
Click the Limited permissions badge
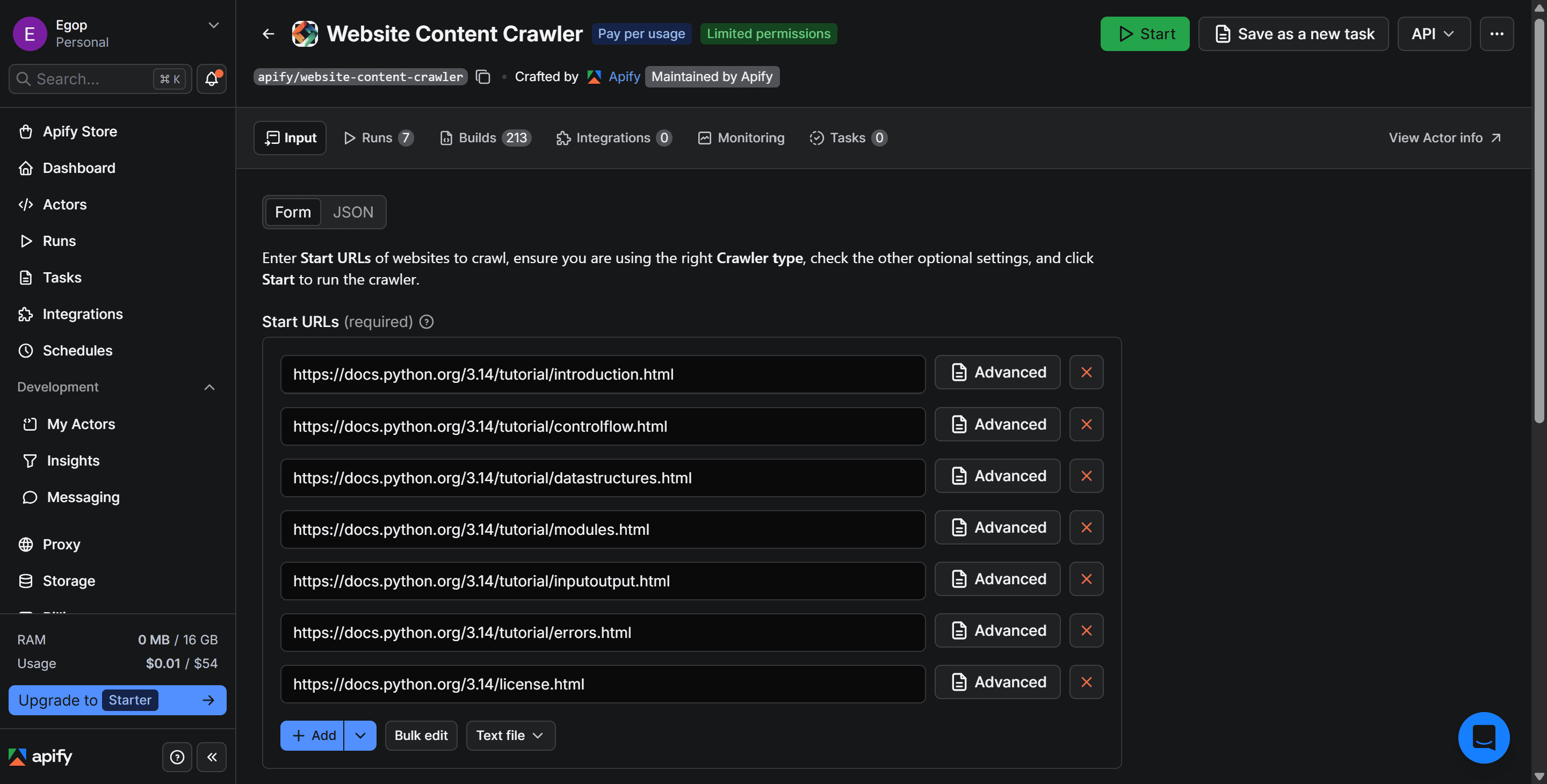tap(769, 34)
